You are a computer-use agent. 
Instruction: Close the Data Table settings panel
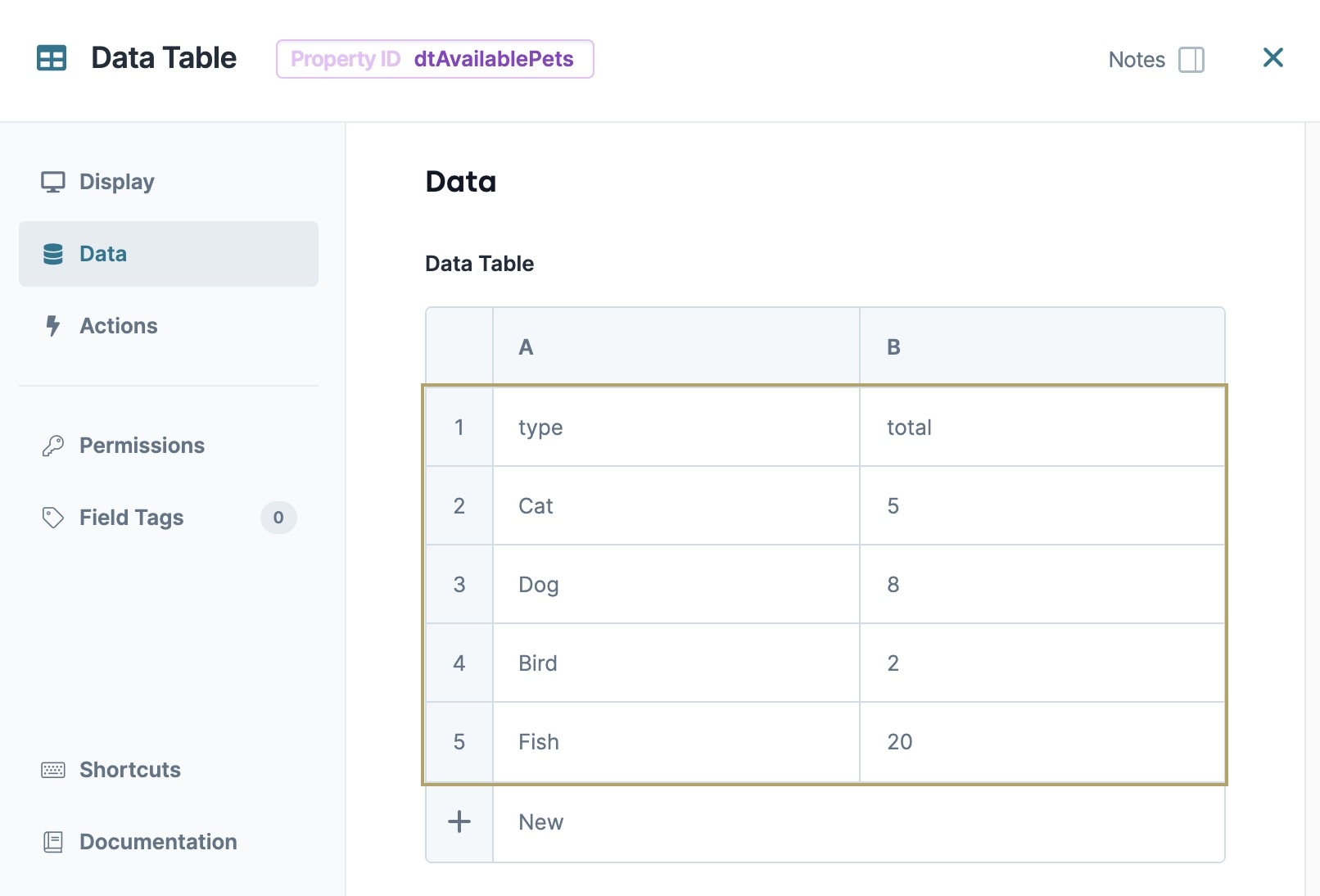pyautogui.click(x=1273, y=57)
